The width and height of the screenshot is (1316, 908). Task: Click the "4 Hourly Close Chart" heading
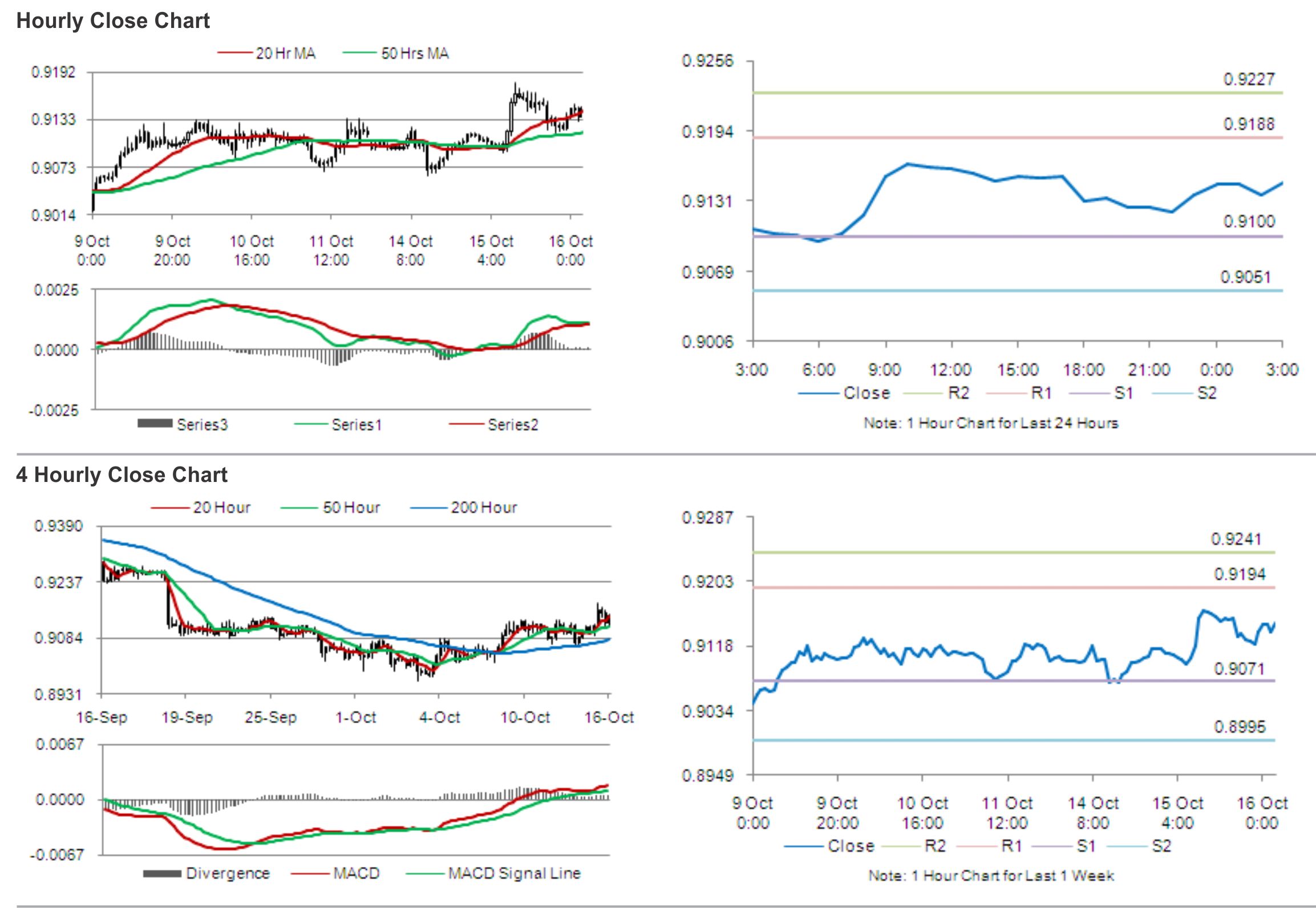pos(122,475)
